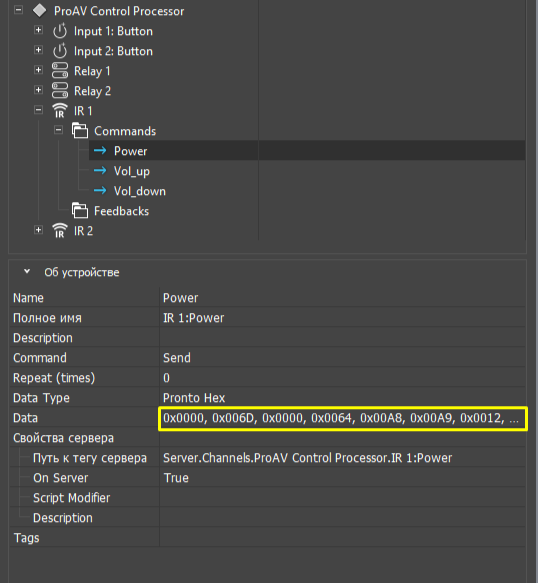This screenshot has height=583, width=538.
Task: Select the IR 2 label
Action: (x=83, y=231)
